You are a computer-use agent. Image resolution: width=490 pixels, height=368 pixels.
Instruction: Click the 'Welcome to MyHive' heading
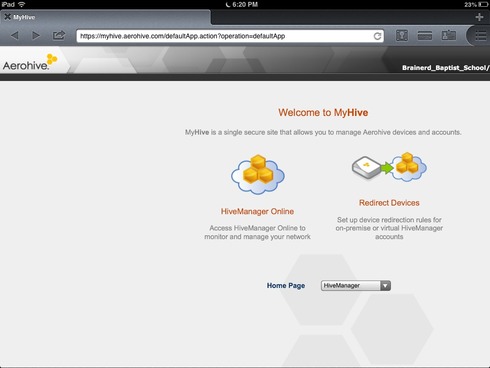323,113
